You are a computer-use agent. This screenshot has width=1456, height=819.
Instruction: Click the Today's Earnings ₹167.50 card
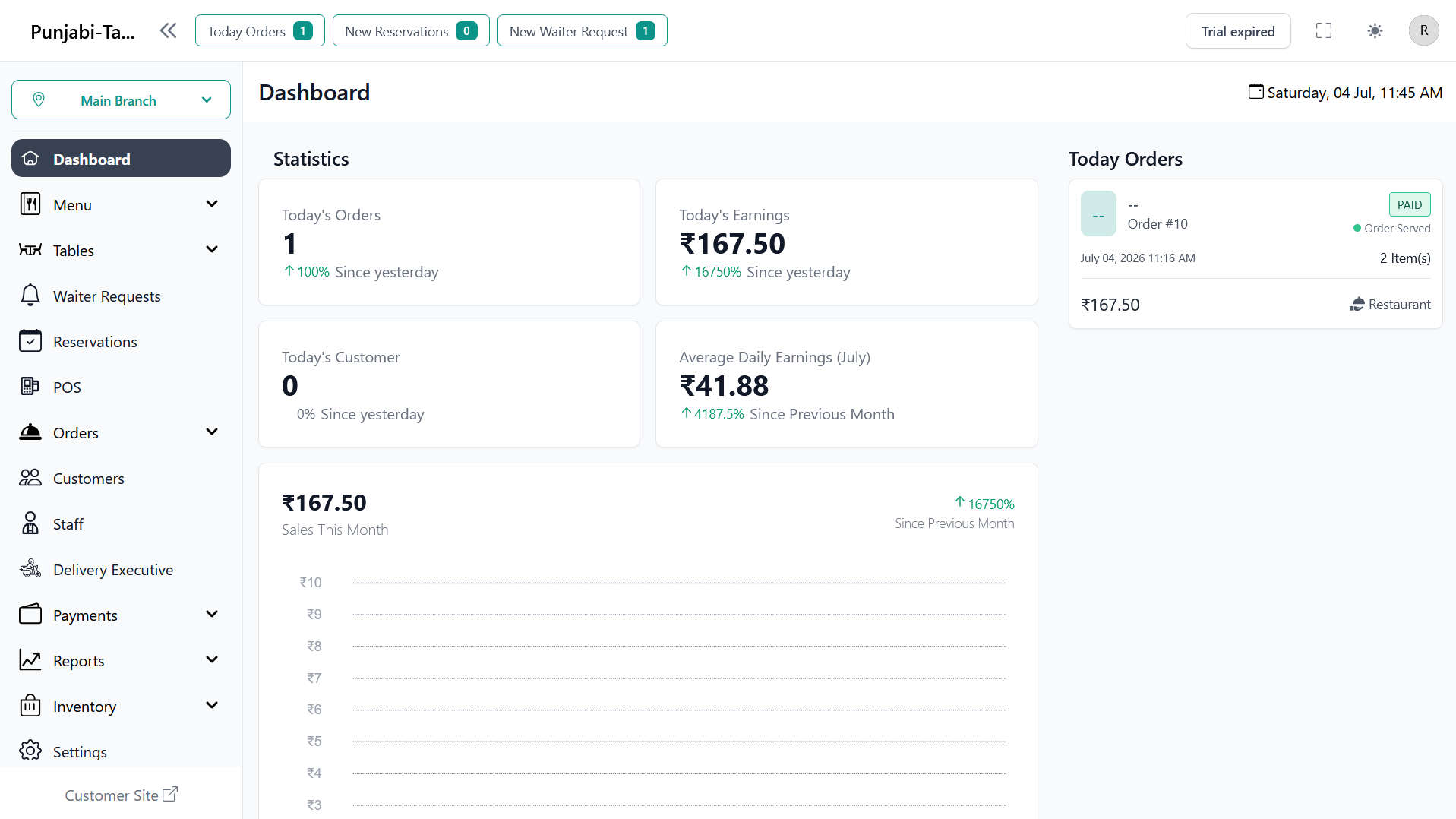847,242
